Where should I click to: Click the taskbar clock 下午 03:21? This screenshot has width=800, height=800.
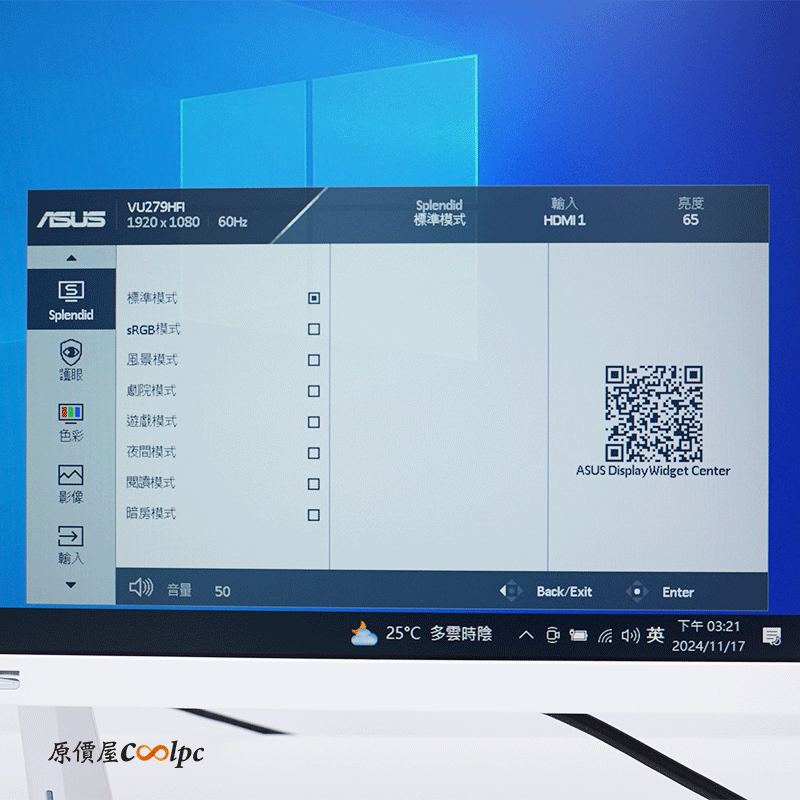709,626
